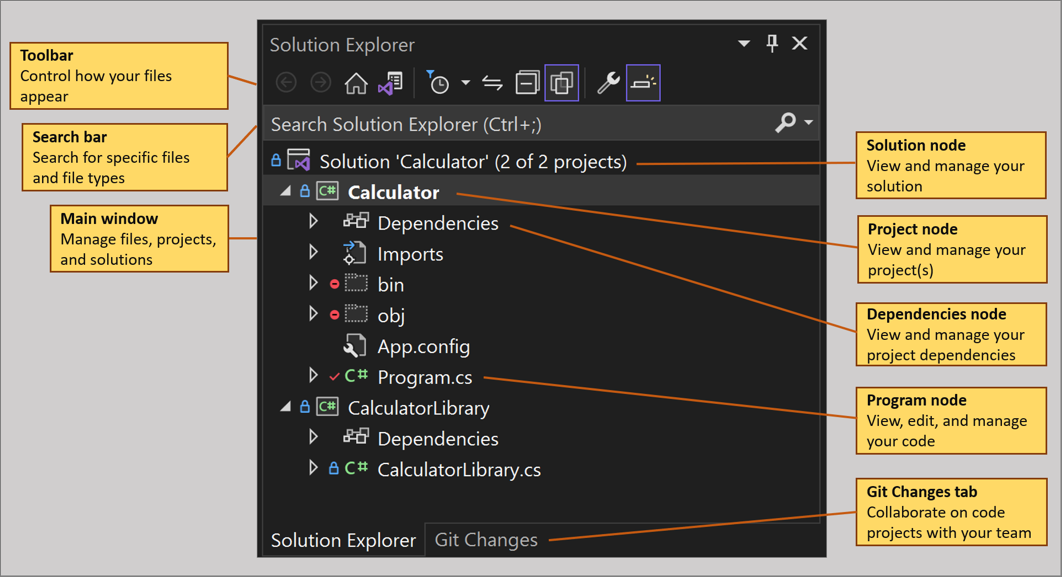Click the Home icon in Solution Explorer toolbar
This screenshot has width=1062, height=577.
[356, 82]
